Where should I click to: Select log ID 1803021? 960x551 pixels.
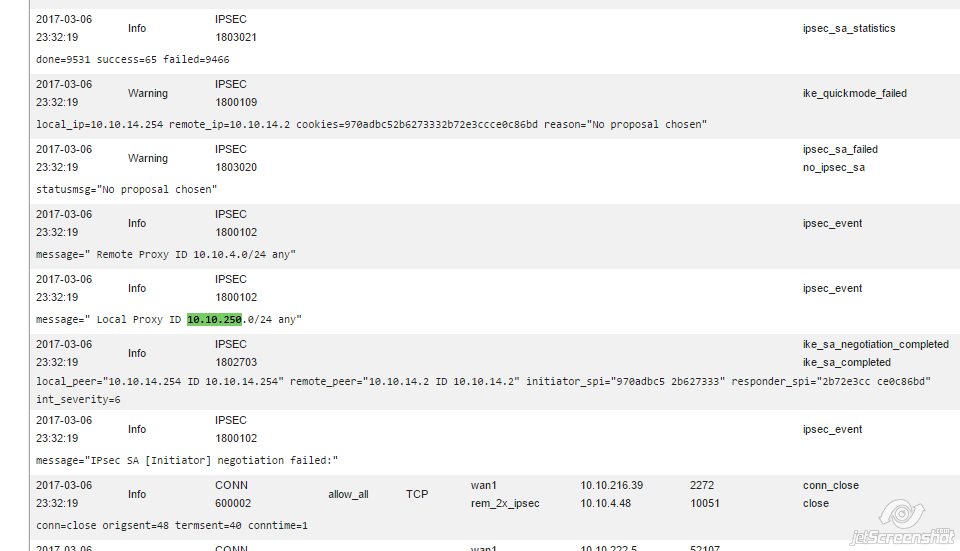(236, 37)
